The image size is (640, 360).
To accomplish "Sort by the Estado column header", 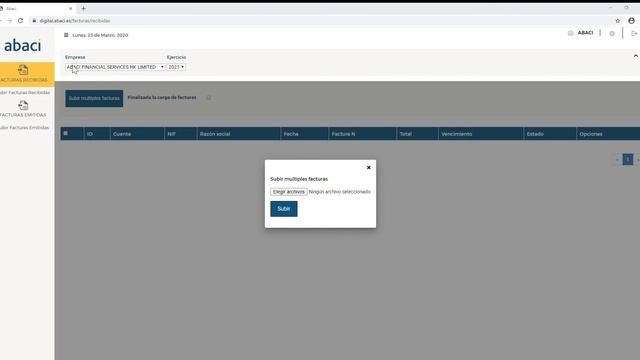I will pos(535,134).
